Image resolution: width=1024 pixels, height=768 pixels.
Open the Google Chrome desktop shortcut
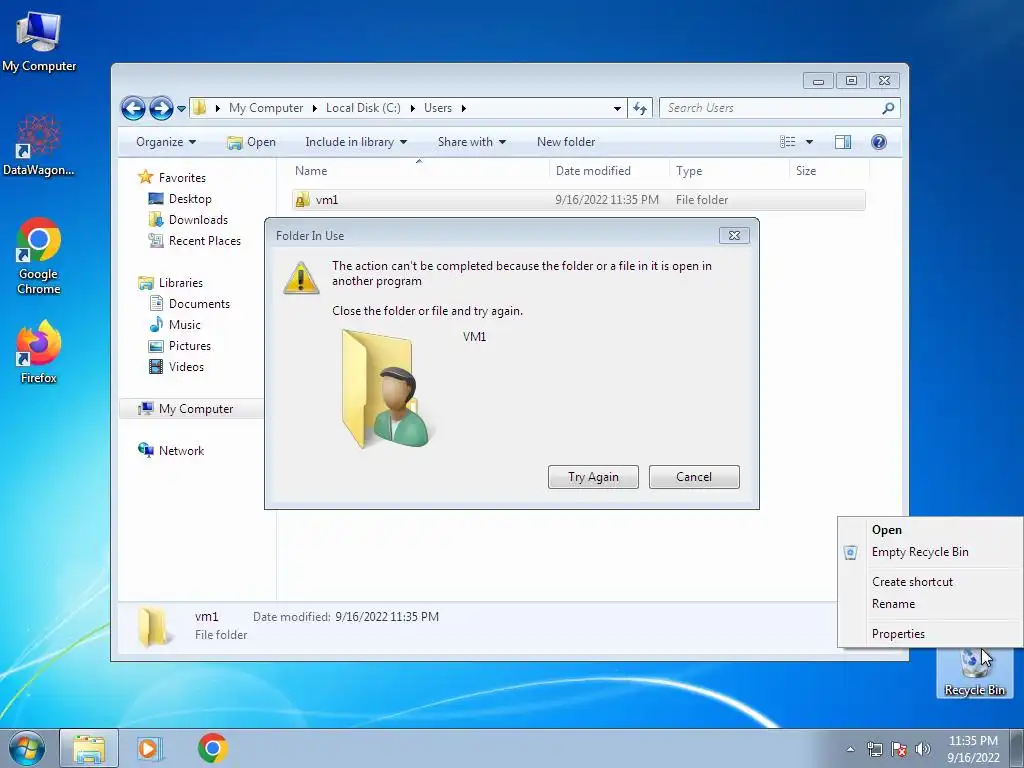pos(39,255)
